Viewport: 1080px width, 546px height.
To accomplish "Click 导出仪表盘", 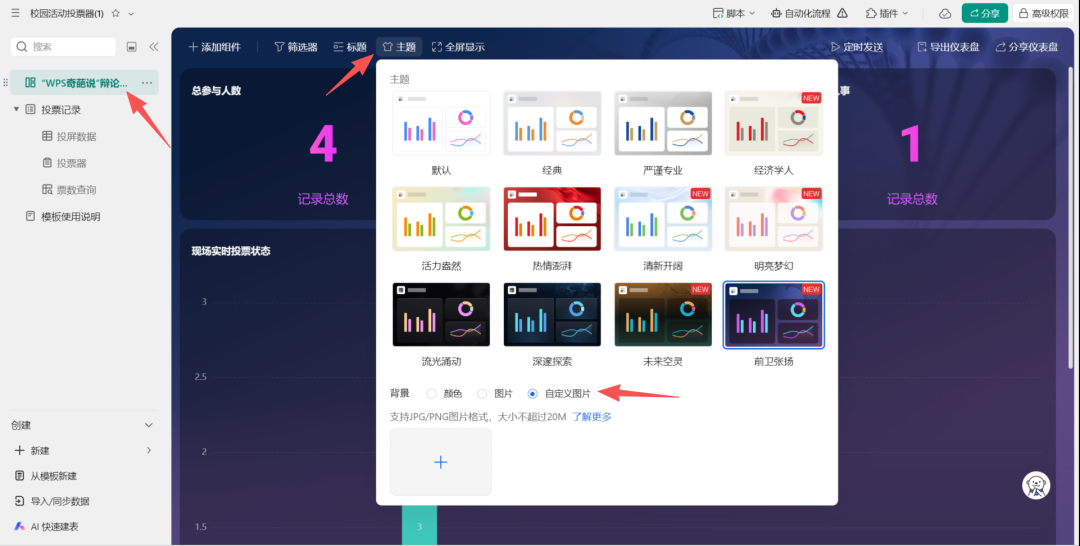I will (x=948, y=47).
